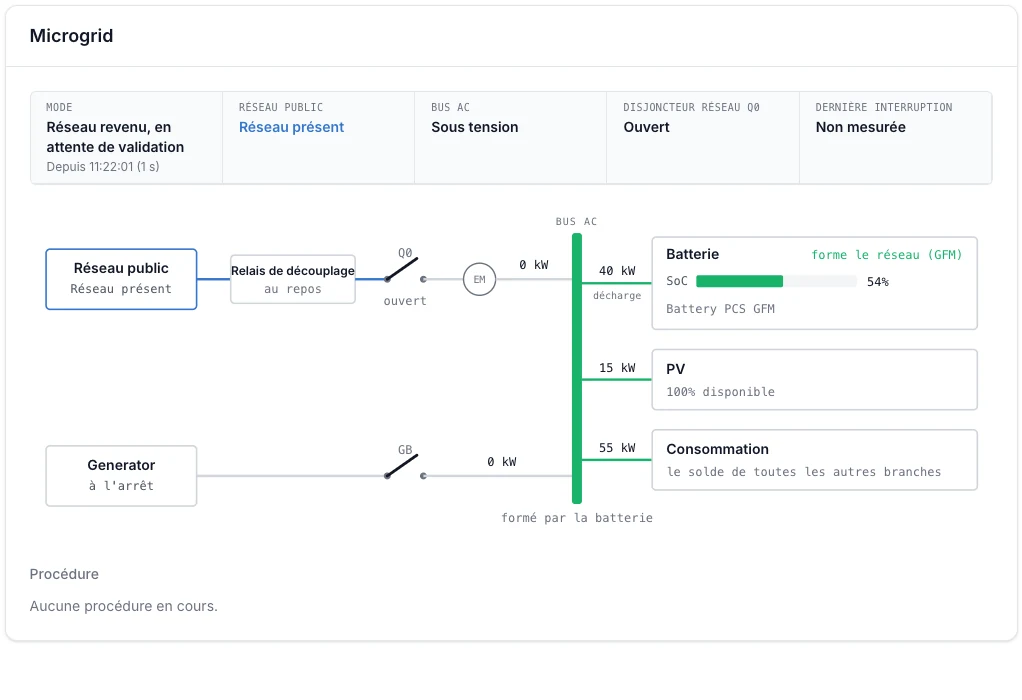Click the Dernière interruption status tile
Image resolution: width=1022 pixels, height=700 pixels.
pyautogui.click(x=896, y=138)
